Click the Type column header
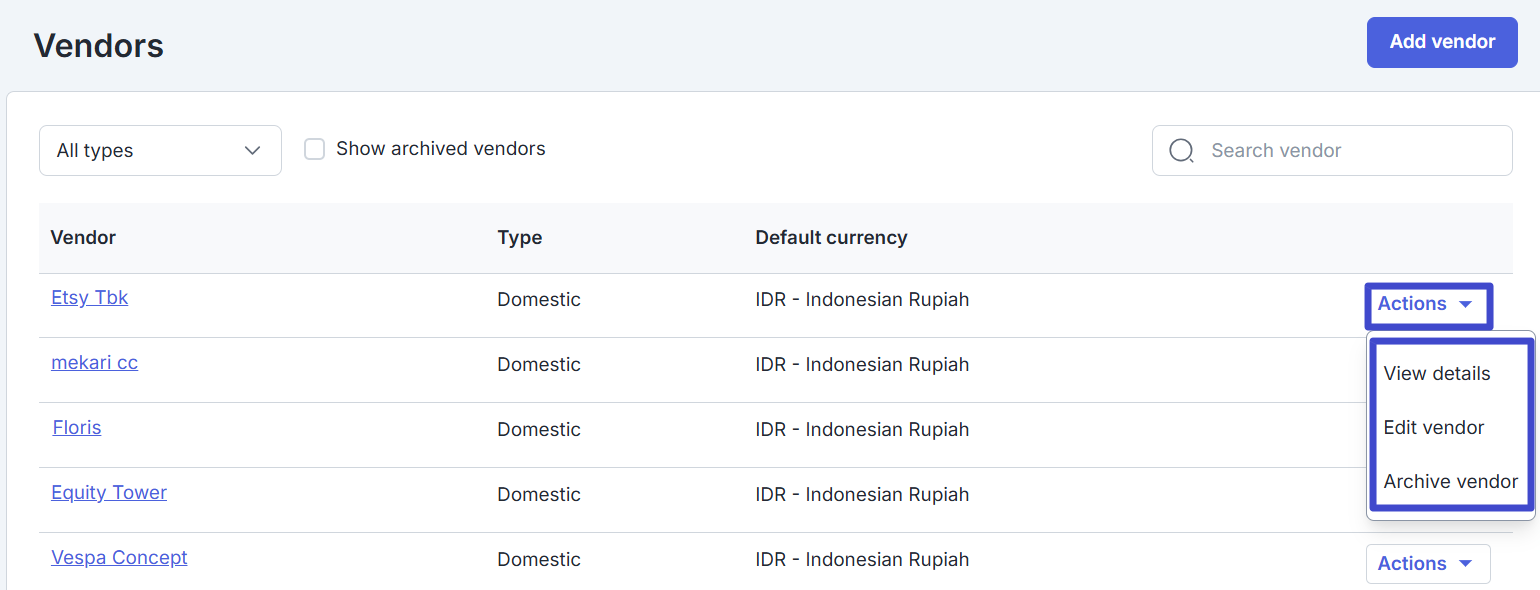The height and width of the screenshot is (590, 1540). [519, 238]
